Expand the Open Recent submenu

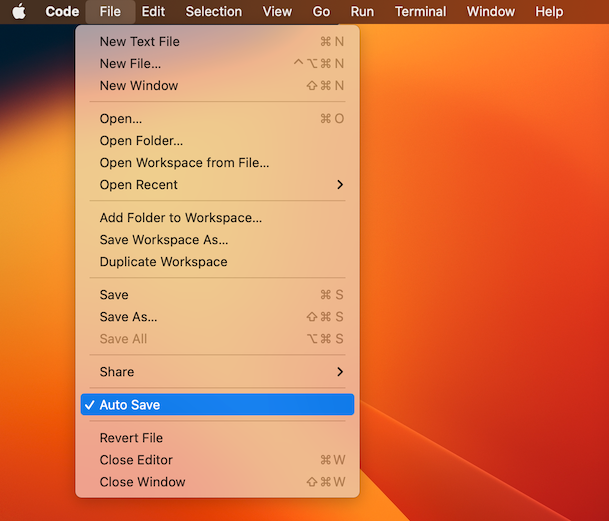339,185
